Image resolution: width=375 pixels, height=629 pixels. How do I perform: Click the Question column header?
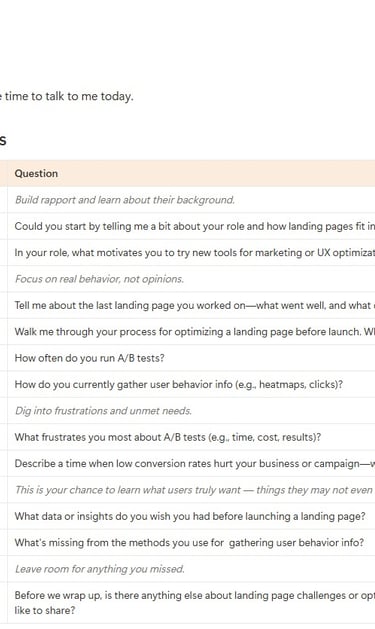coord(36,173)
